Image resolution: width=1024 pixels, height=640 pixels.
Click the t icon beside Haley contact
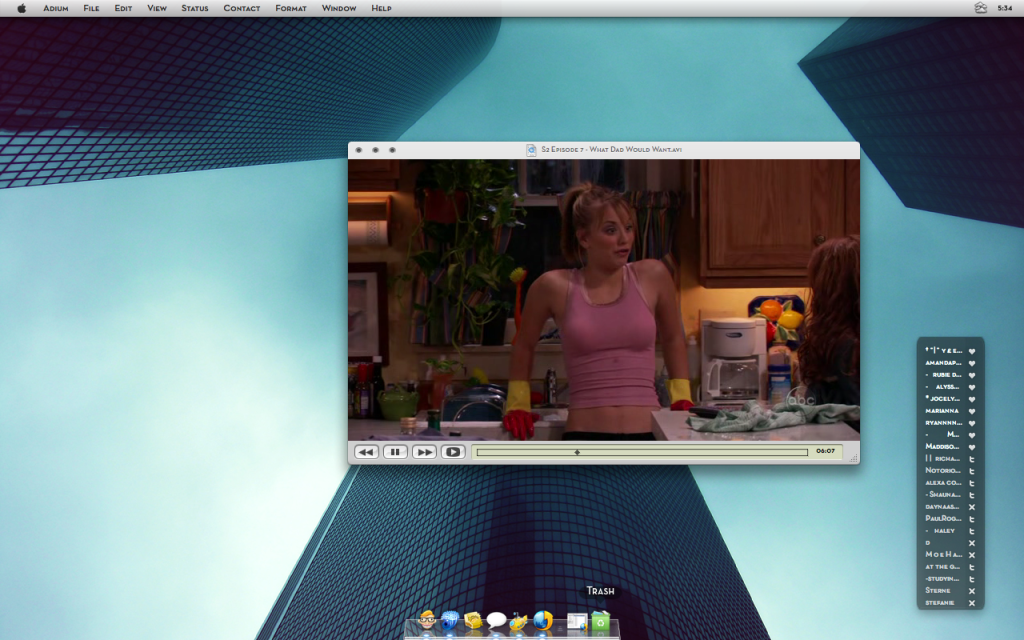click(972, 531)
